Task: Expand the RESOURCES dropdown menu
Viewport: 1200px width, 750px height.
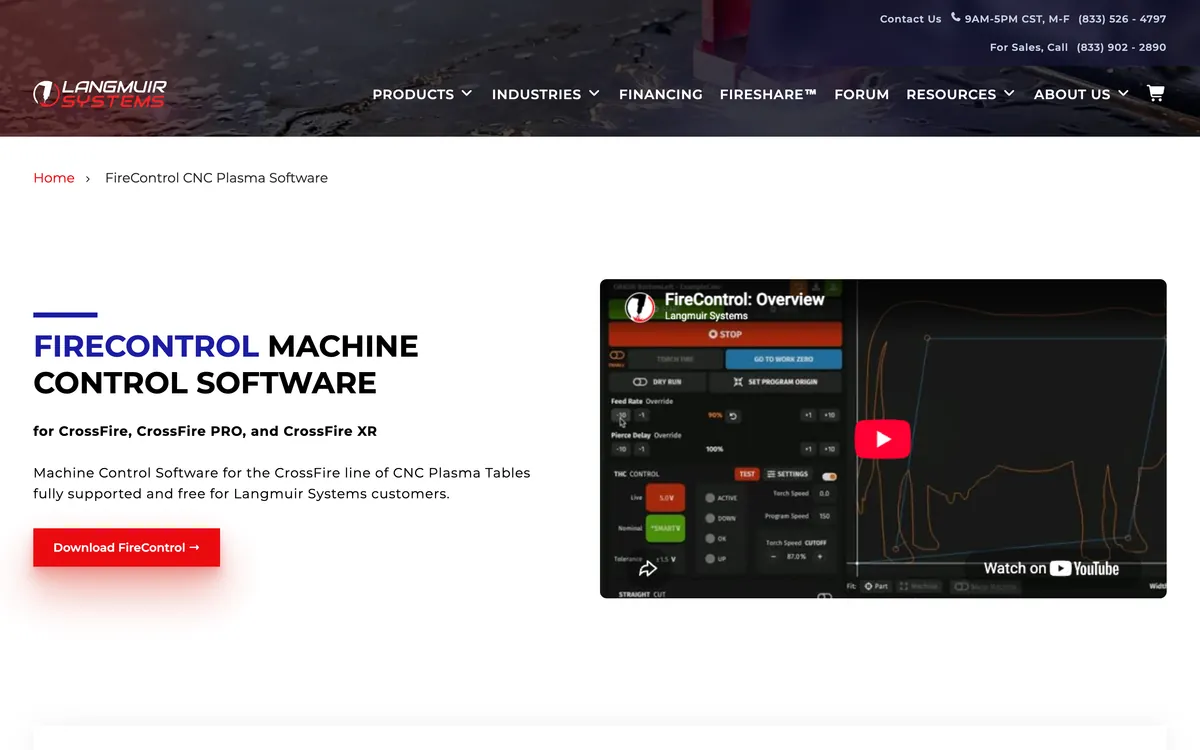Action: pos(960,94)
